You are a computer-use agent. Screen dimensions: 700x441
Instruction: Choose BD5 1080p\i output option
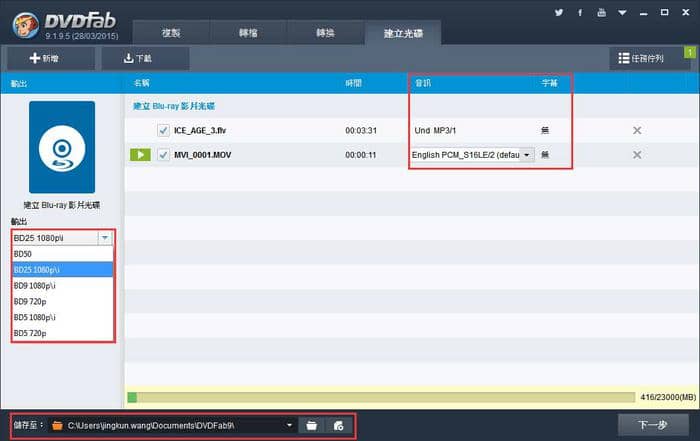[62, 317]
